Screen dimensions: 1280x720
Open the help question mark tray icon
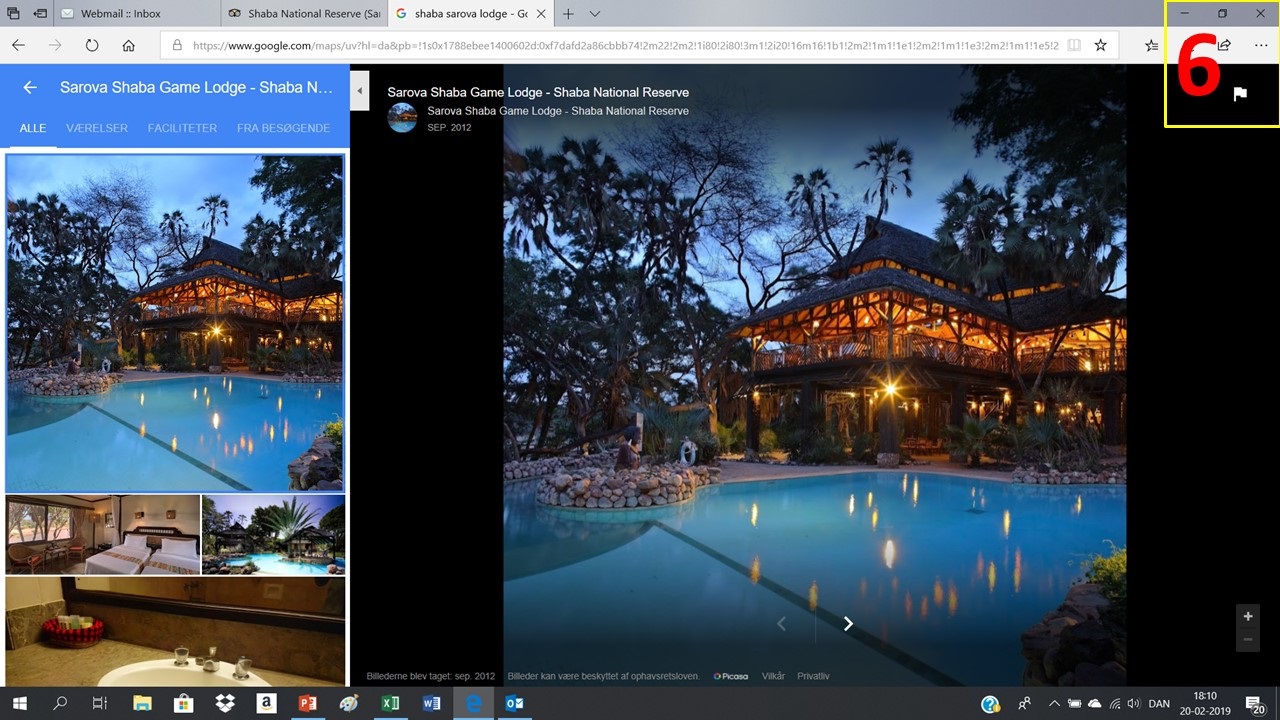(x=990, y=704)
